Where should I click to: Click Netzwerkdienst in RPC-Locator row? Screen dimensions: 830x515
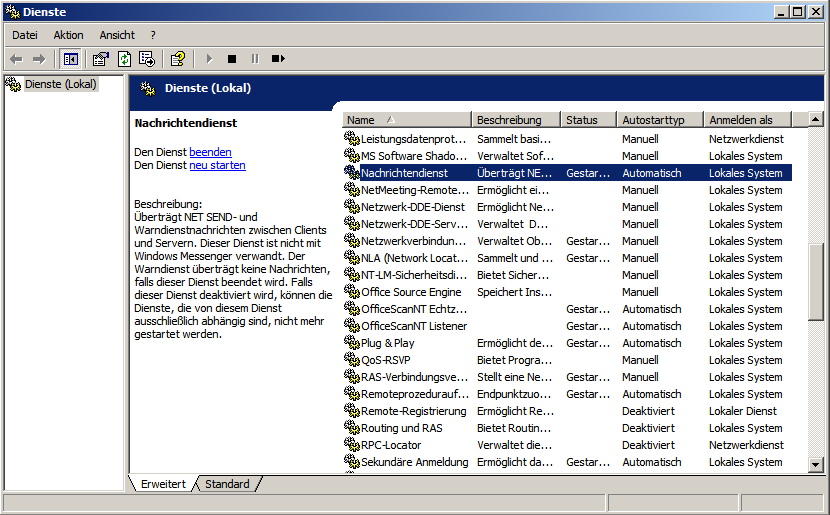(746, 445)
